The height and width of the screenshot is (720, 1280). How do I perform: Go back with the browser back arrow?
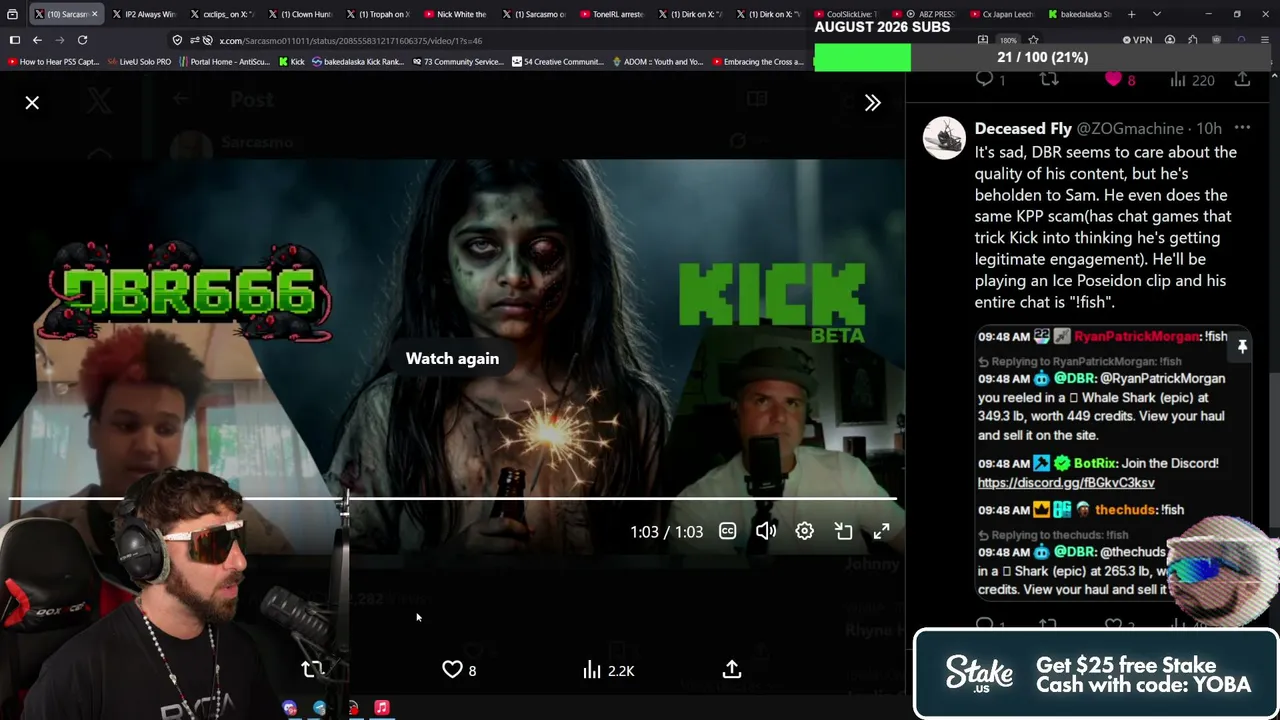click(37, 40)
